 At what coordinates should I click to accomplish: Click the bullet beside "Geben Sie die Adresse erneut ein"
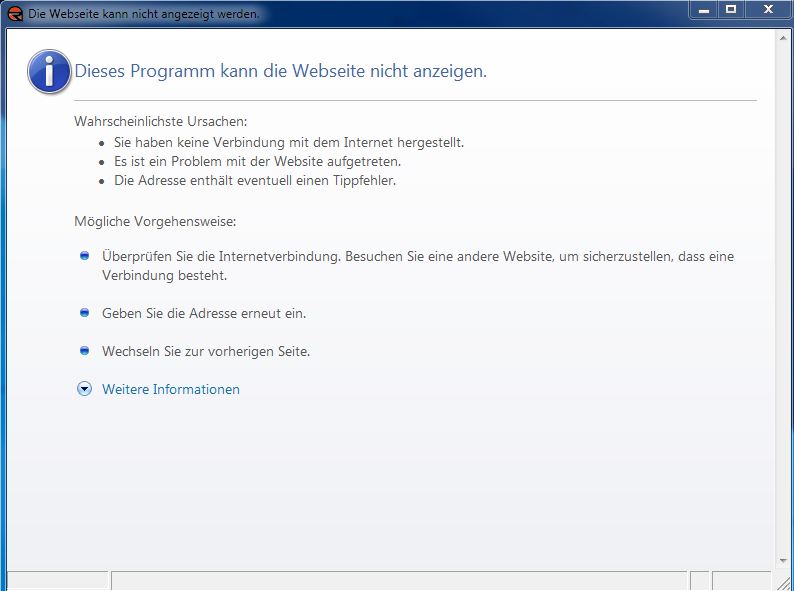pyautogui.click(x=85, y=313)
